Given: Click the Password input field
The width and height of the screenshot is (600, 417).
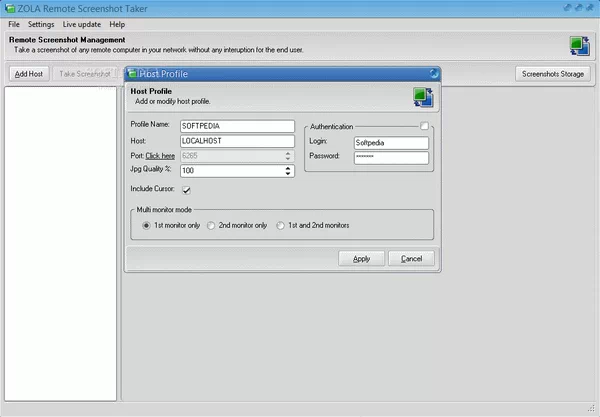Looking at the screenshot, I should 391,158.
